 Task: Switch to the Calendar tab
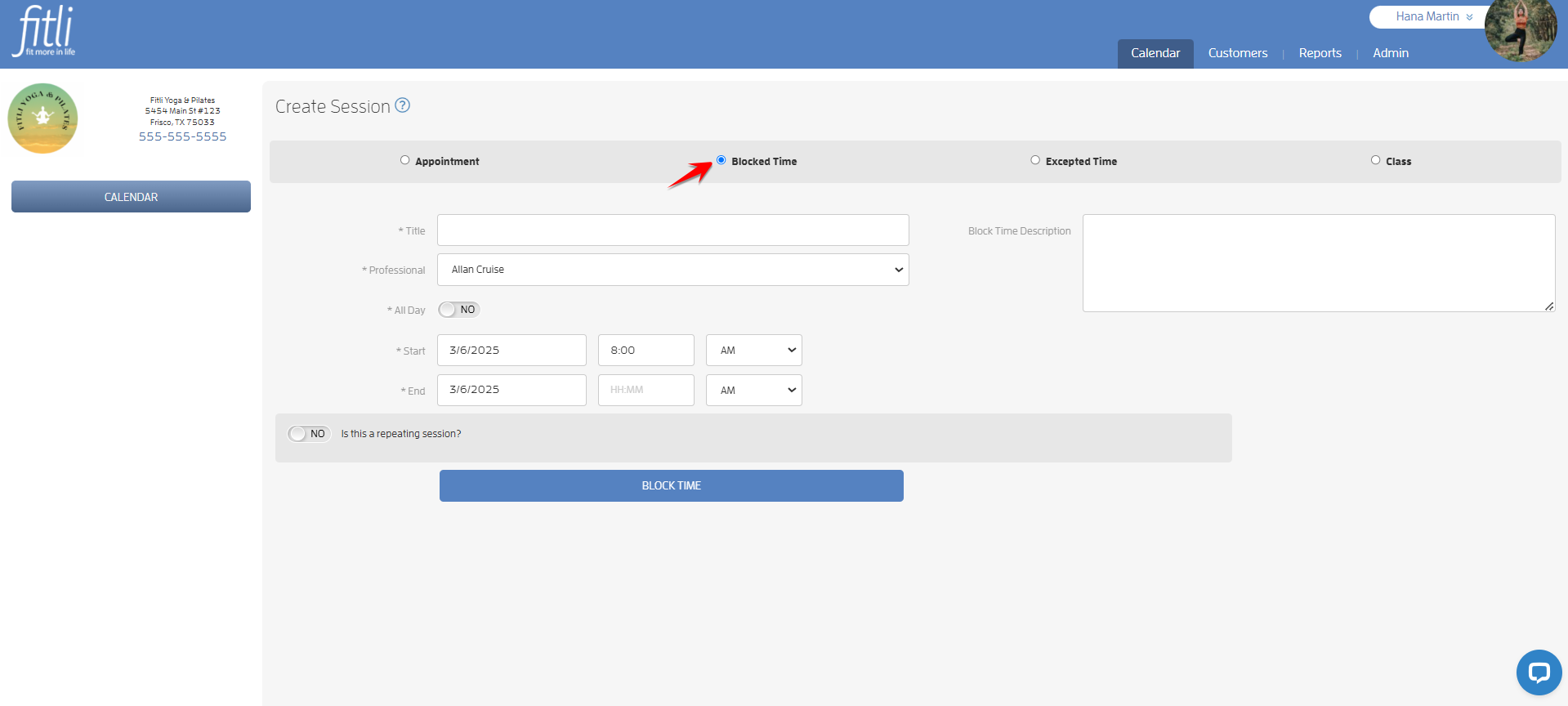tap(1155, 53)
